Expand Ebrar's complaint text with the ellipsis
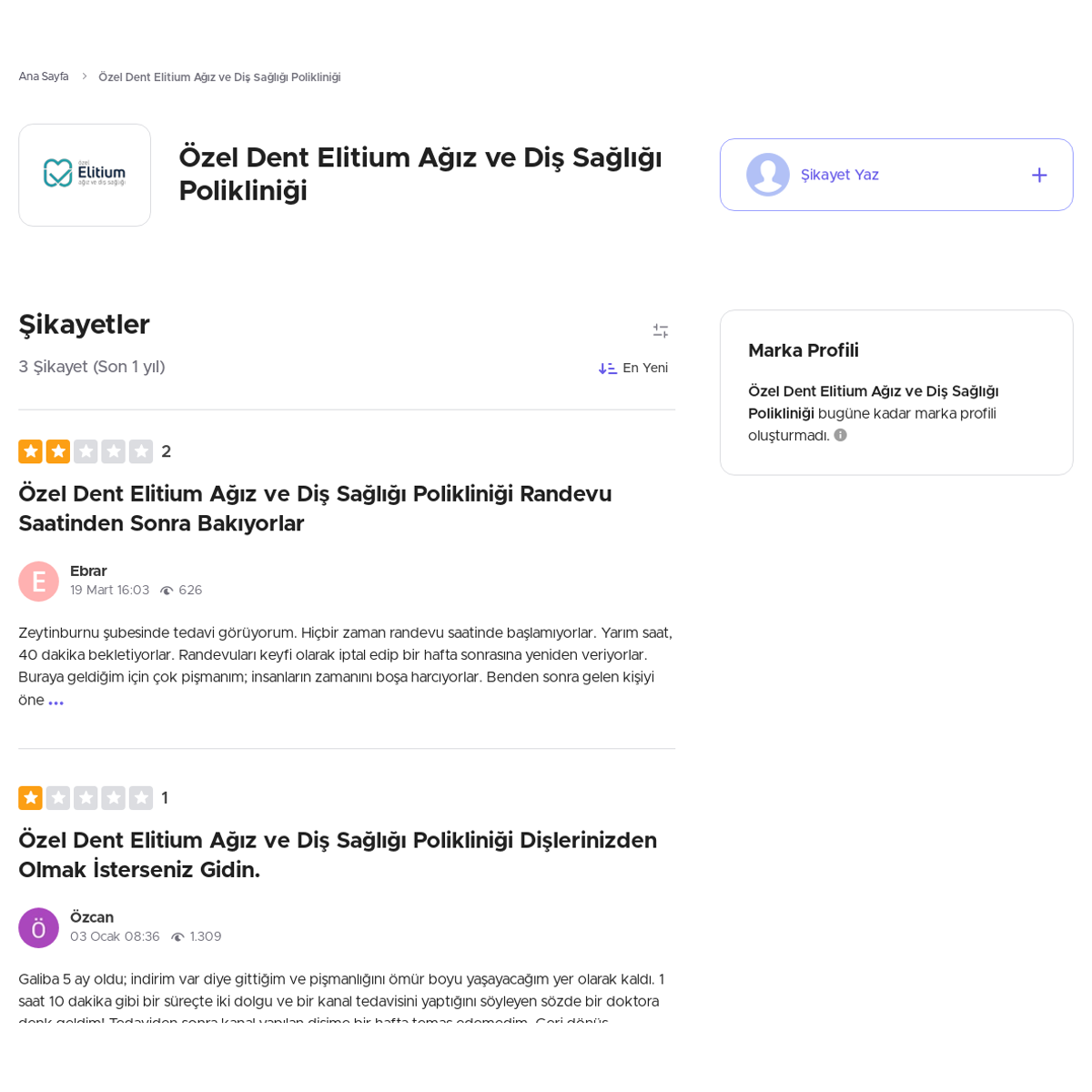Image resolution: width=1092 pixels, height=1092 pixels. coord(56,702)
